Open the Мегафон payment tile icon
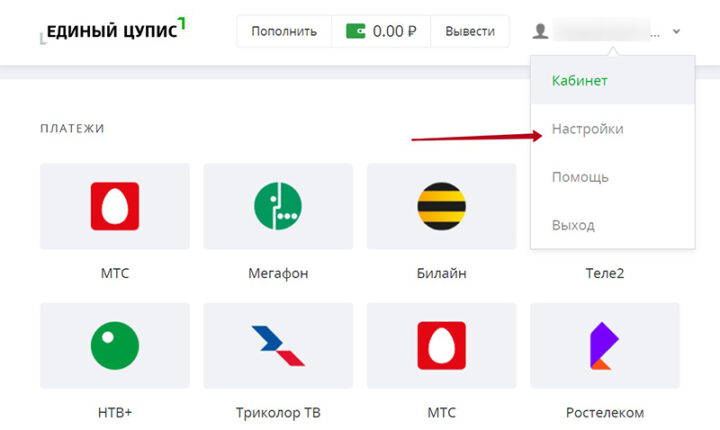Screen dimensions: 720x430 277,206
